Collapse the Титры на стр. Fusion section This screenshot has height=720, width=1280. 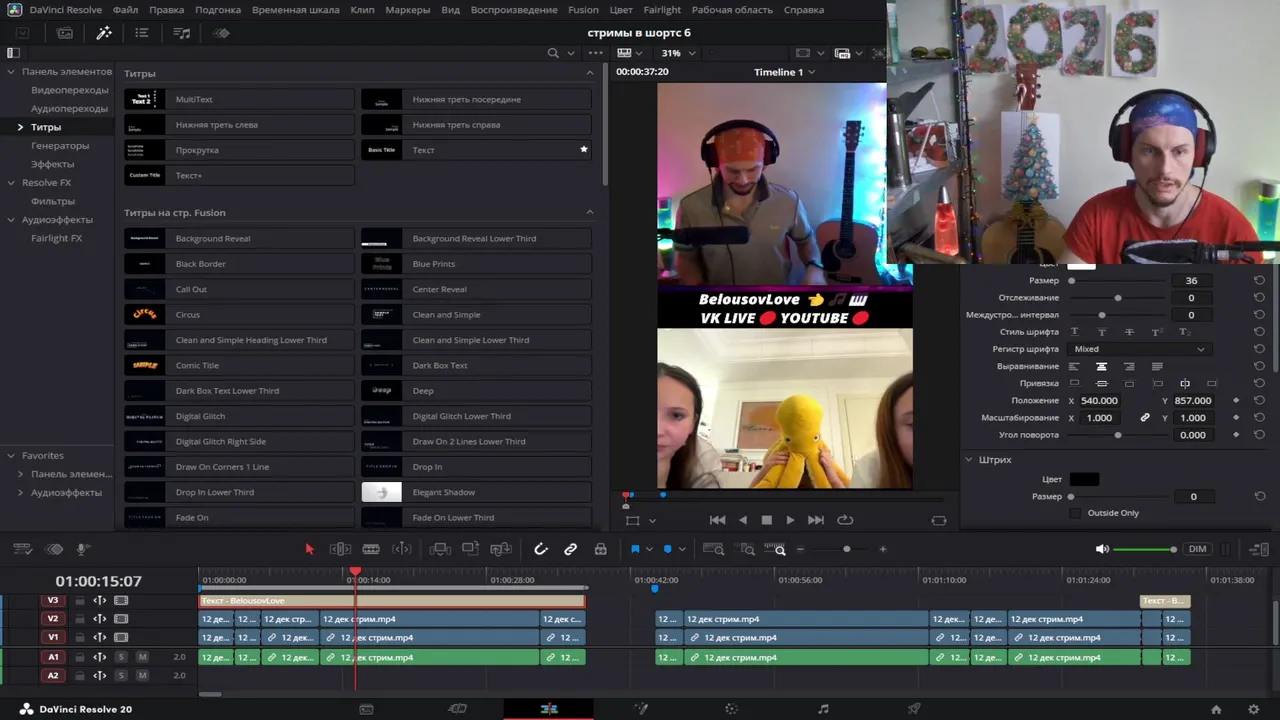pos(590,212)
